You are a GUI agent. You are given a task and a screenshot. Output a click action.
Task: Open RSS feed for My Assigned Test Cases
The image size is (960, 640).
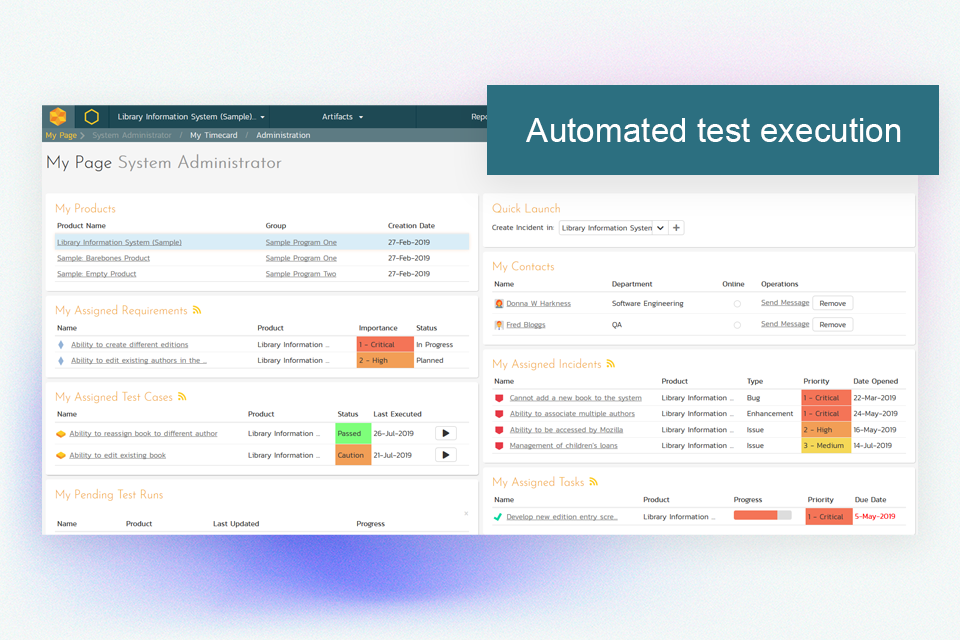(x=182, y=396)
